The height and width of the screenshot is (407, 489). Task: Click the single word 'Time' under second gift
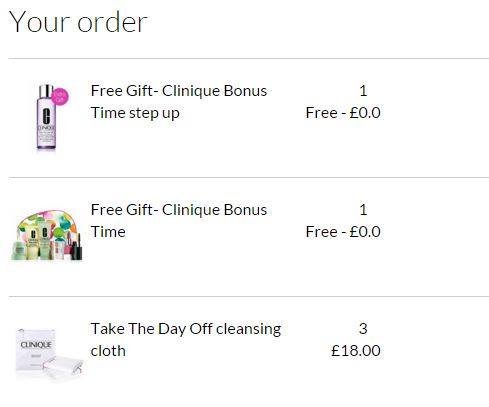click(108, 232)
